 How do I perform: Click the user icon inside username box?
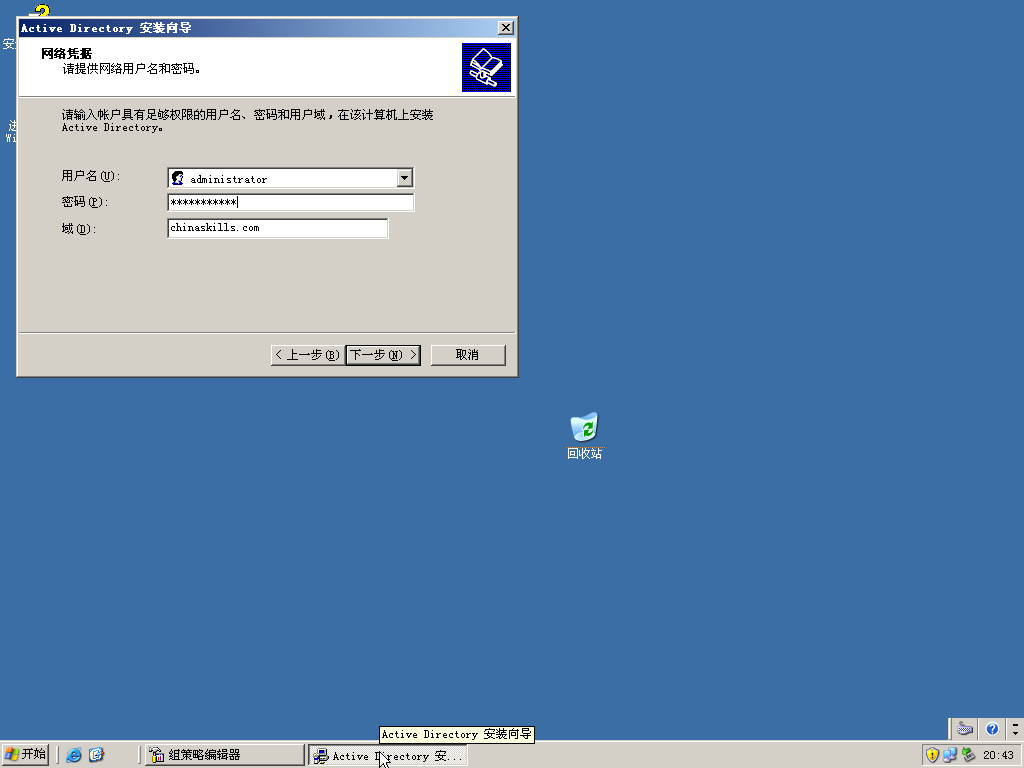pyautogui.click(x=178, y=178)
